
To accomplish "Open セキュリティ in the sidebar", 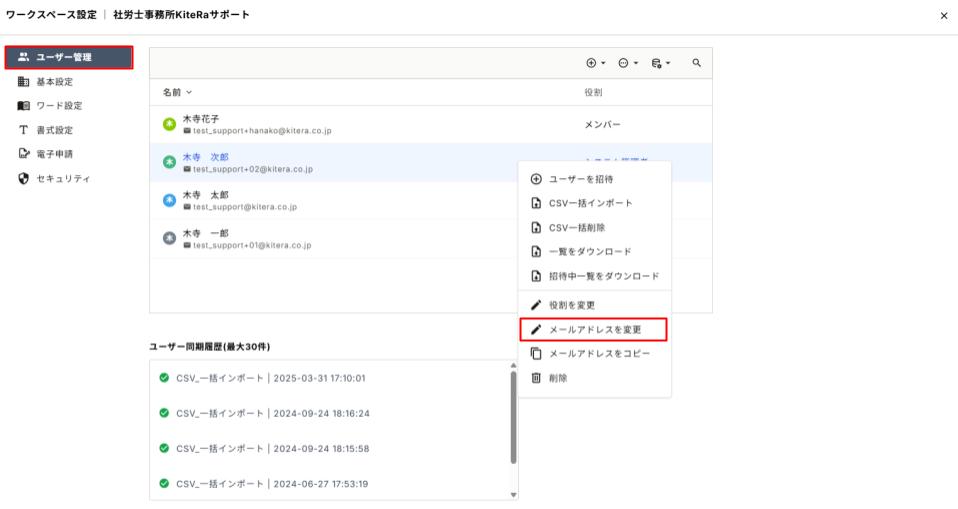I will [63, 178].
